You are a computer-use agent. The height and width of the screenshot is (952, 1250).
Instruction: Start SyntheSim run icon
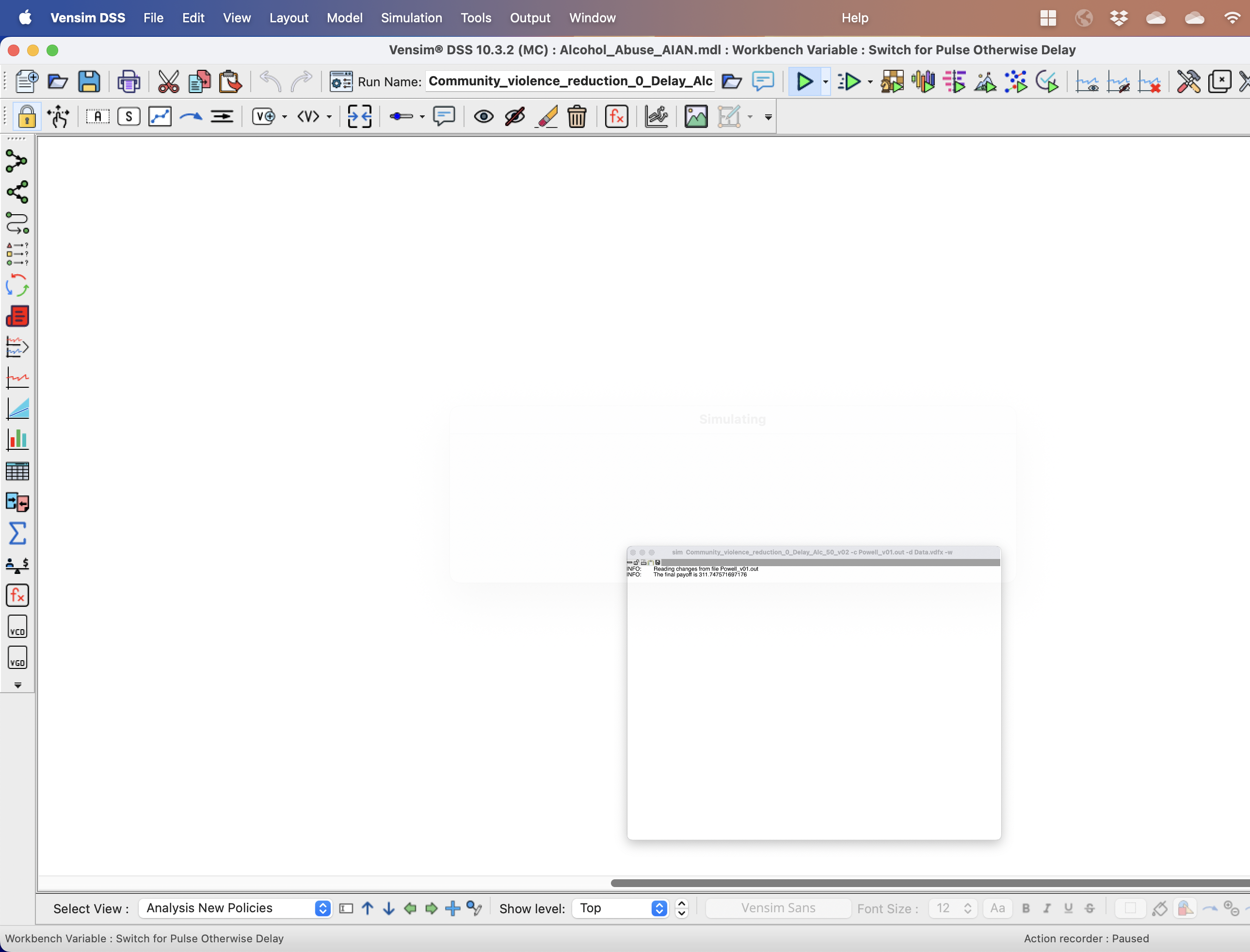tap(849, 81)
